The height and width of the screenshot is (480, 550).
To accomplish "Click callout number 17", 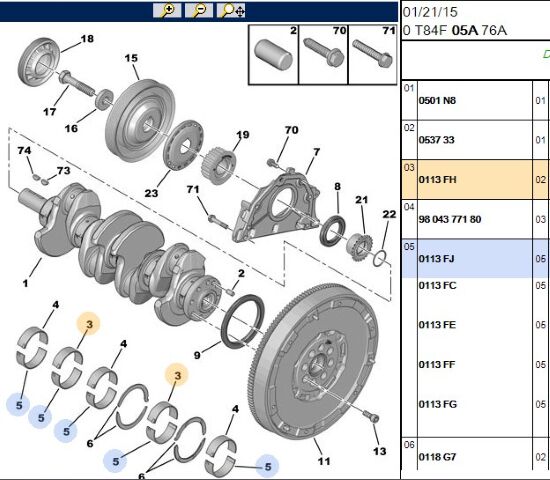I will [x=50, y=112].
